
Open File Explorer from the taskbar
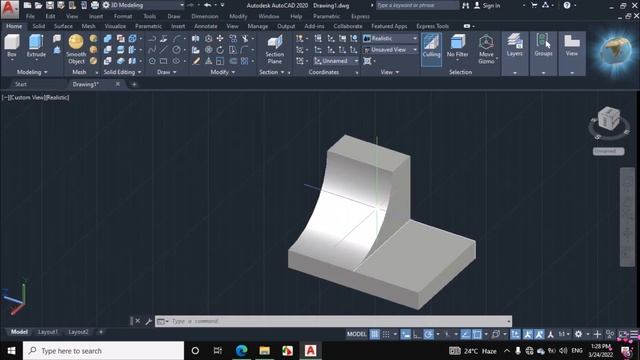pos(264,351)
